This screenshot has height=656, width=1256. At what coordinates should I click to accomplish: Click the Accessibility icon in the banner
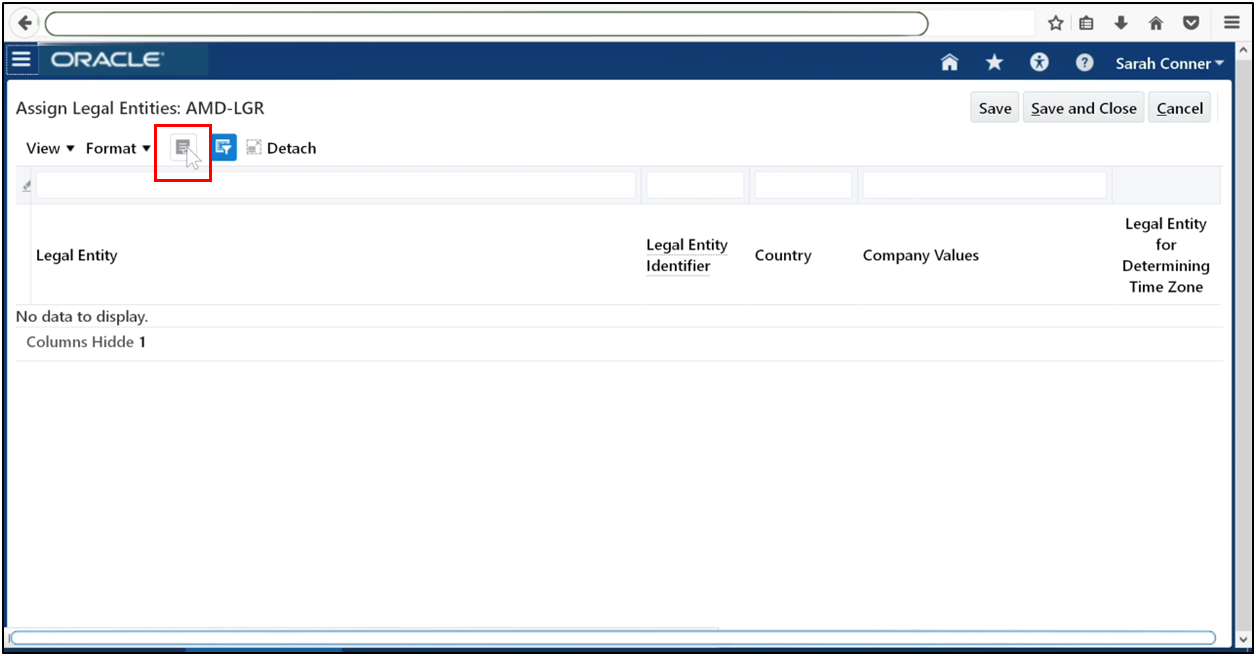pyautogui.click(x=1038, y=62)
